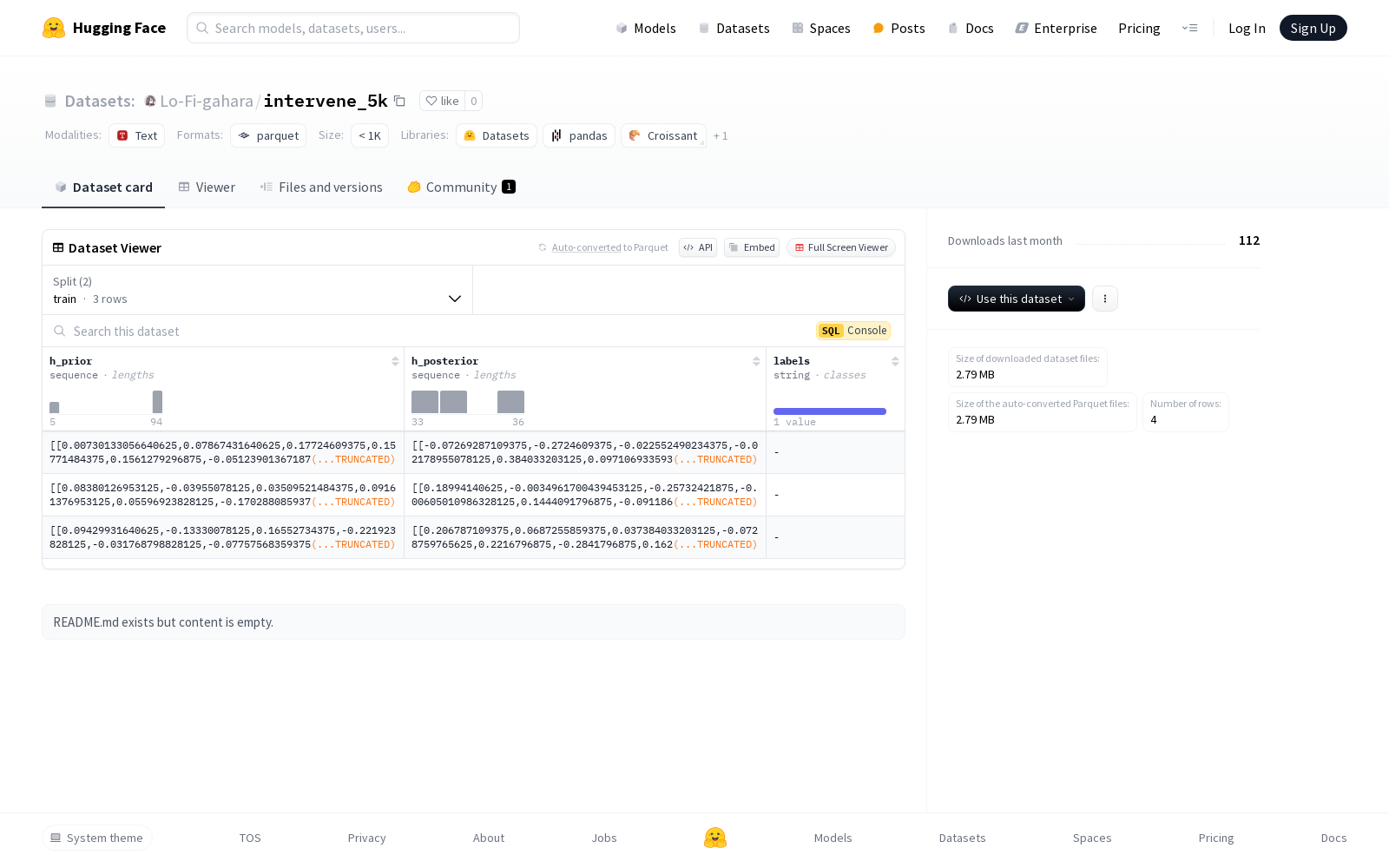Viewport: 1389px width, 868px height.
Task: Open the dataset options three-dot menu
Action: 1104,299
